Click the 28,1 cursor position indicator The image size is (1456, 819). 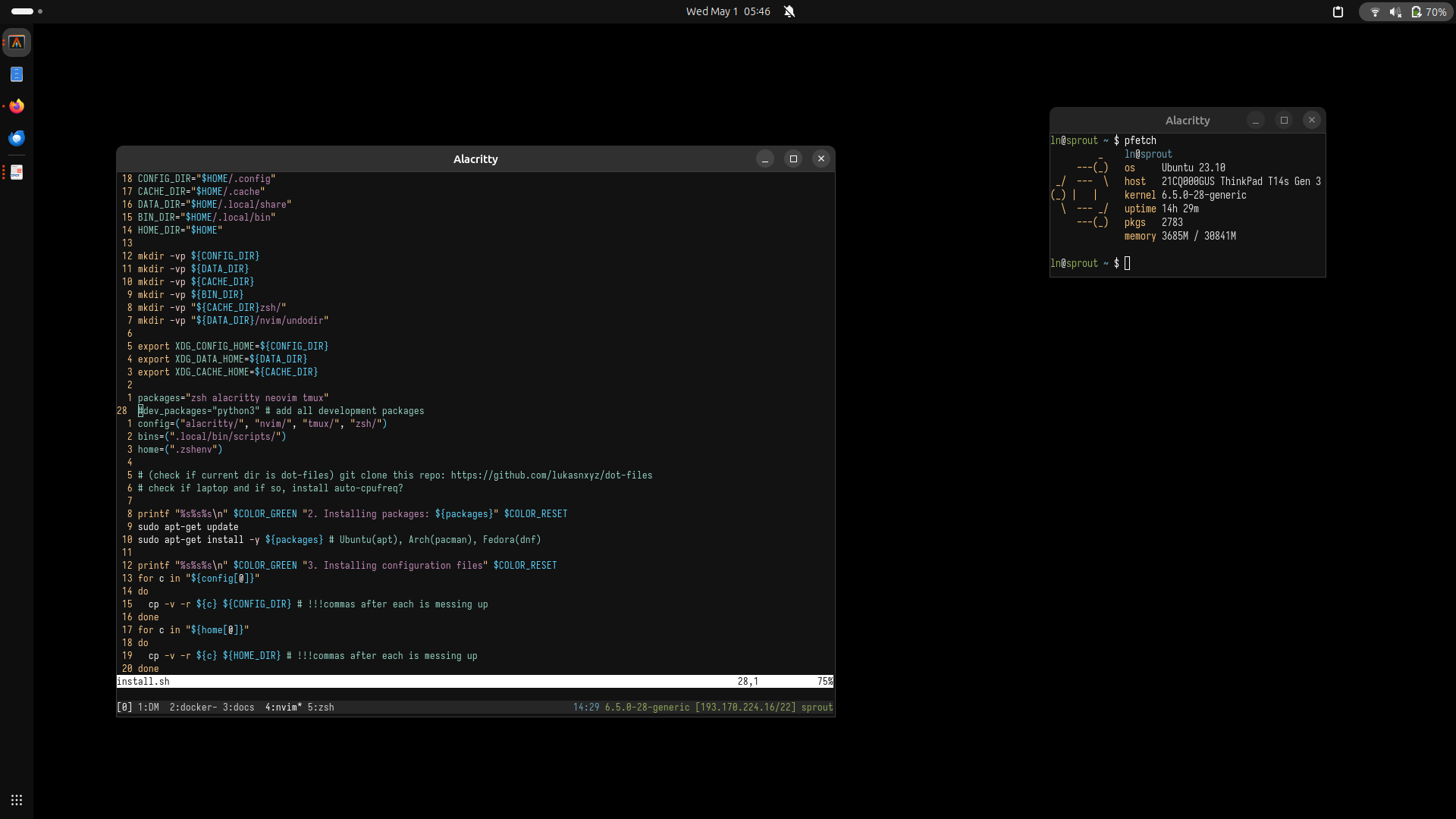[x=748, y=681]
